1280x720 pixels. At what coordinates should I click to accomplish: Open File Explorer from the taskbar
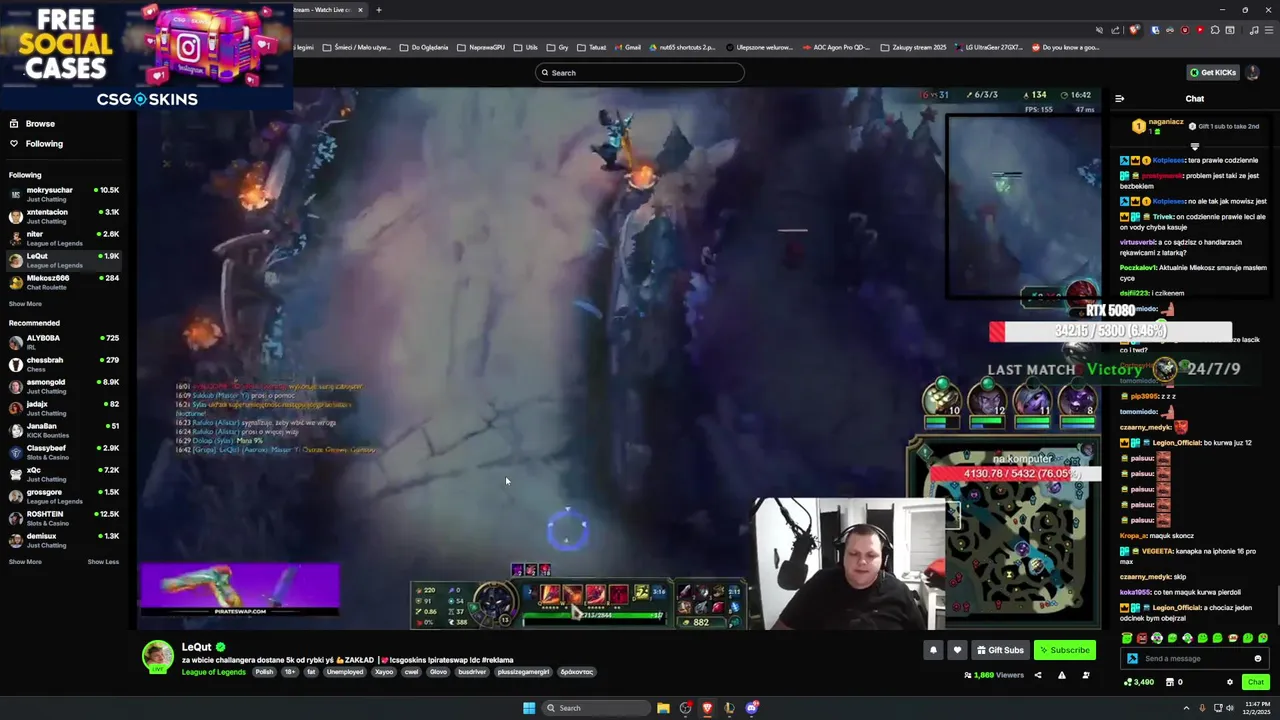[663, 708]
